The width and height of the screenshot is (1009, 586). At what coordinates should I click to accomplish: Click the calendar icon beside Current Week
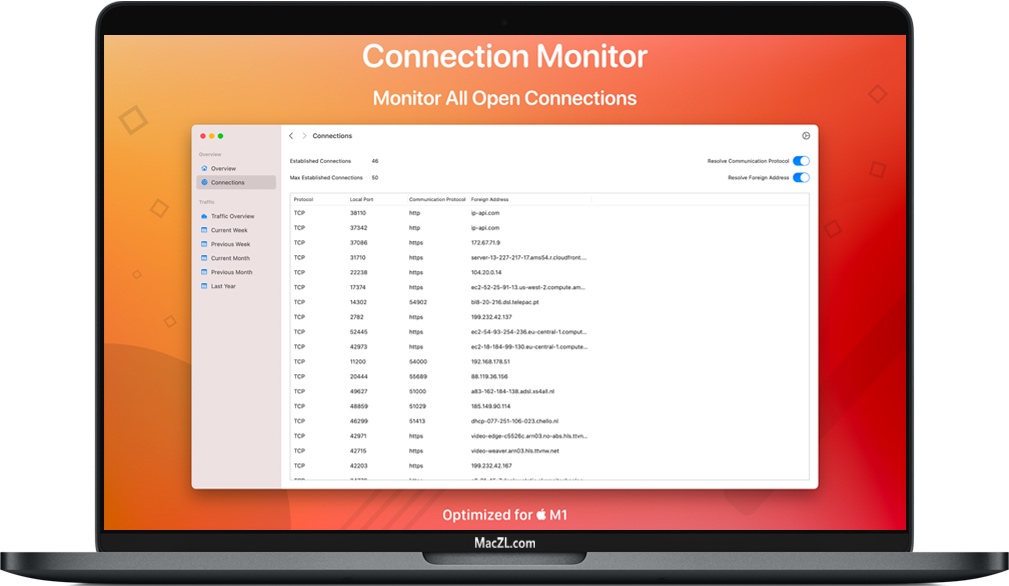tap(204, 230)
